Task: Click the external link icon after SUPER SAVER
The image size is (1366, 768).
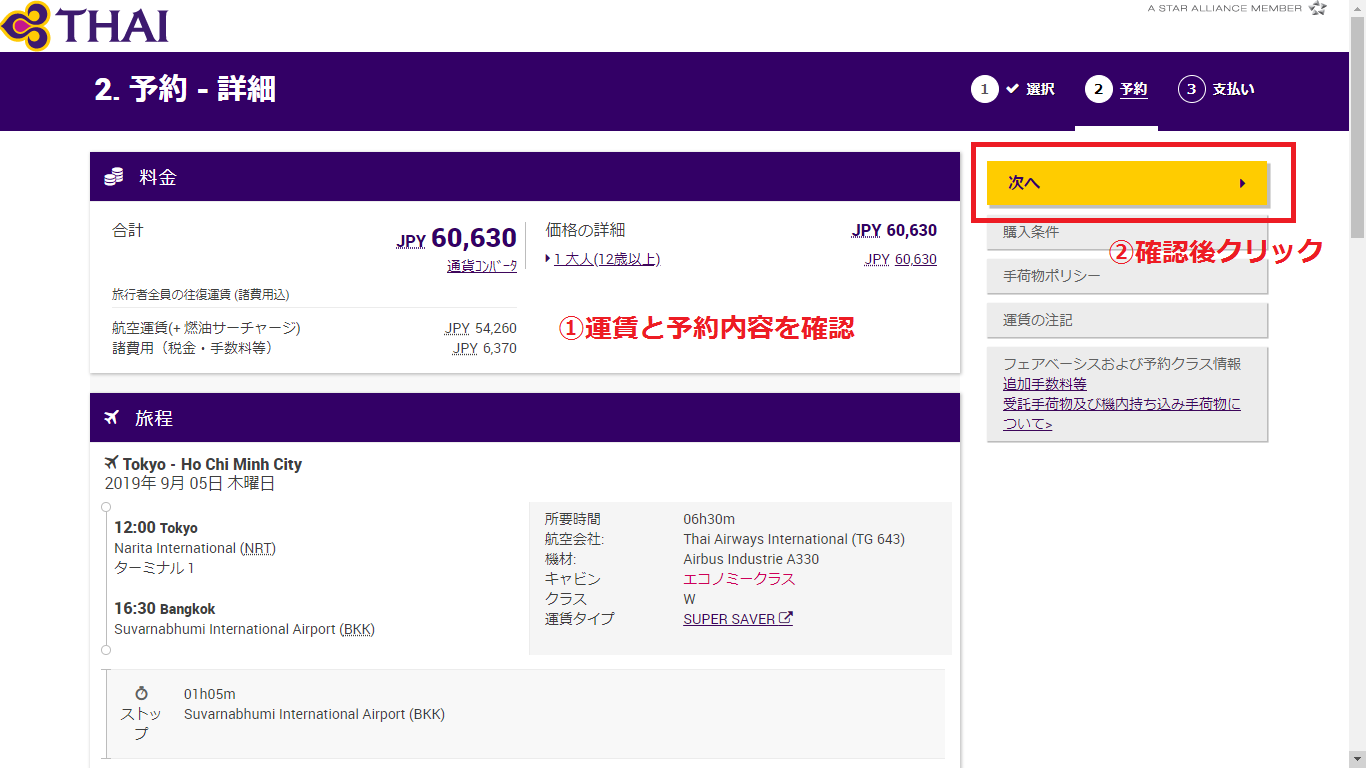Action: 786,618
